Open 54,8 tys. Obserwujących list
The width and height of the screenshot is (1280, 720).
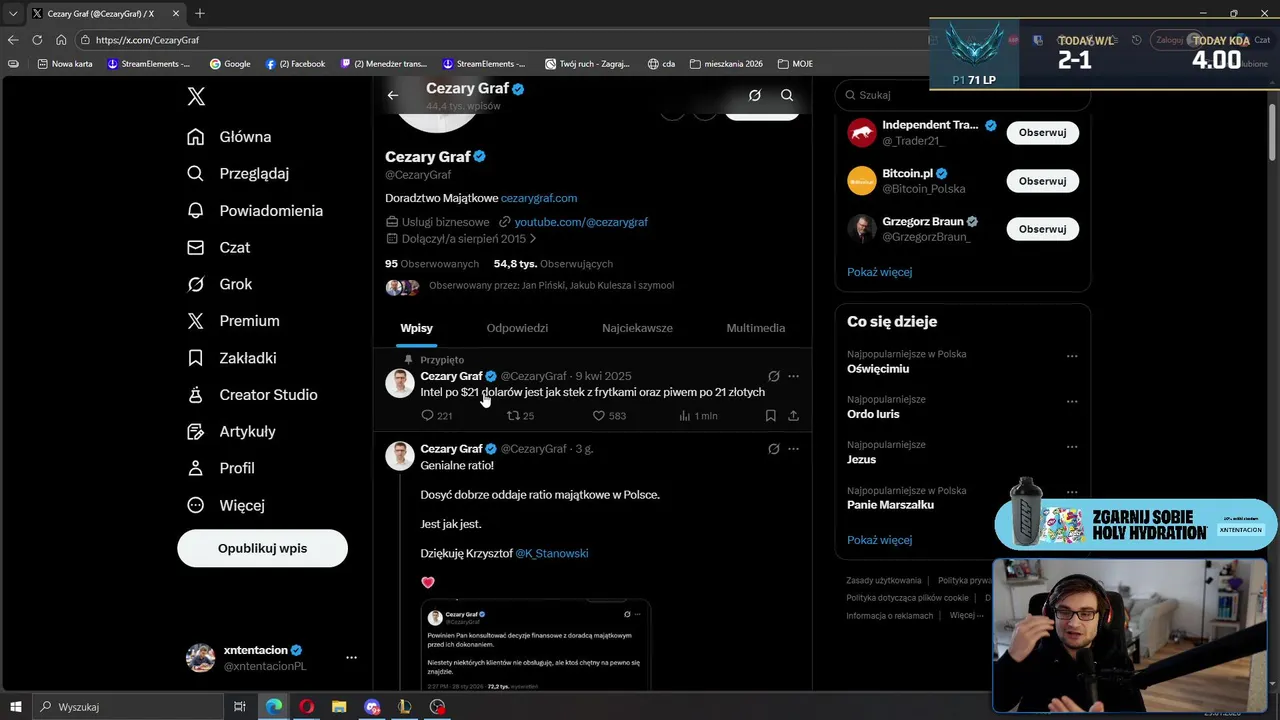[x=553, y=264]
